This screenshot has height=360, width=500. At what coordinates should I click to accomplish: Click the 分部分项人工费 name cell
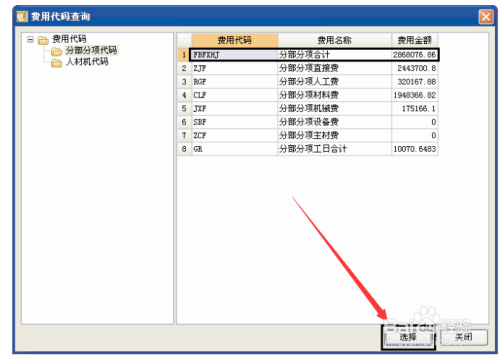(335, 82)
